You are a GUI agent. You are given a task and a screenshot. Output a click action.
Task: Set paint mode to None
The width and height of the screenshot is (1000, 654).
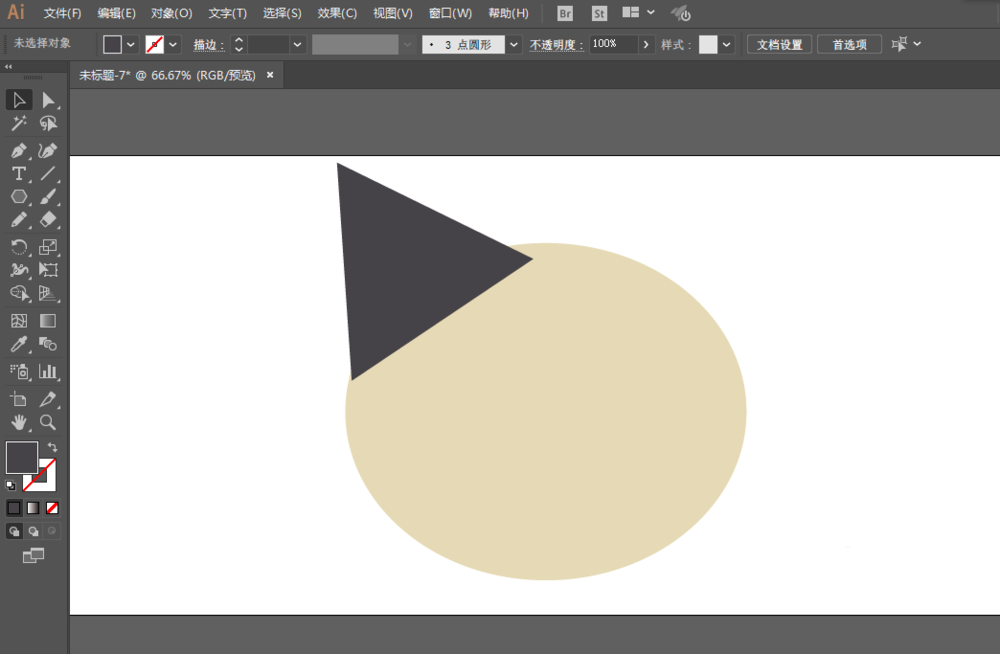(x=52, y=508)
